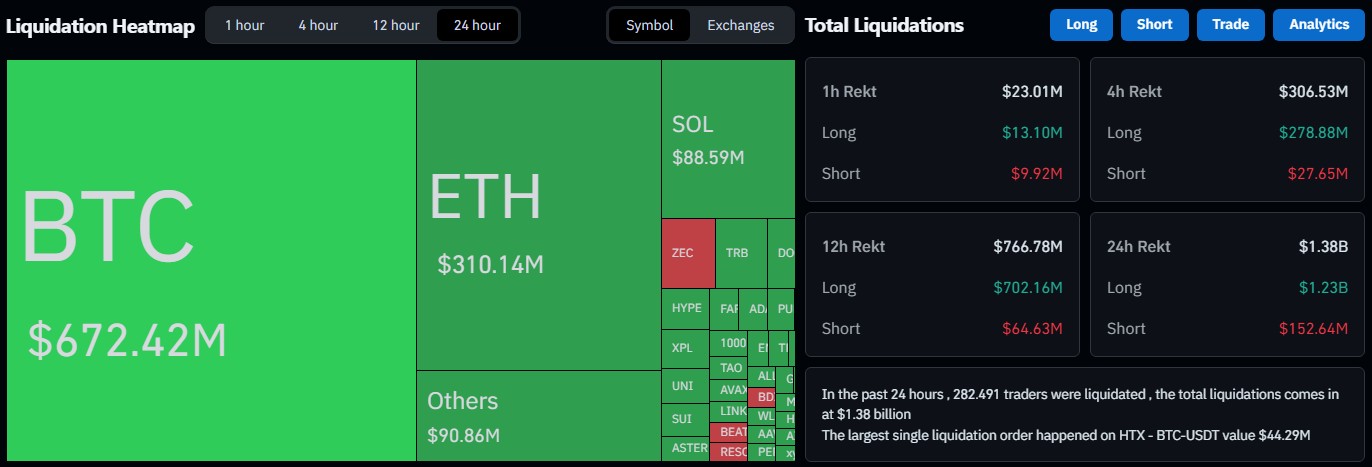
Task: Toggle heatmap view to Exchanges
Action: click(740, 25)
